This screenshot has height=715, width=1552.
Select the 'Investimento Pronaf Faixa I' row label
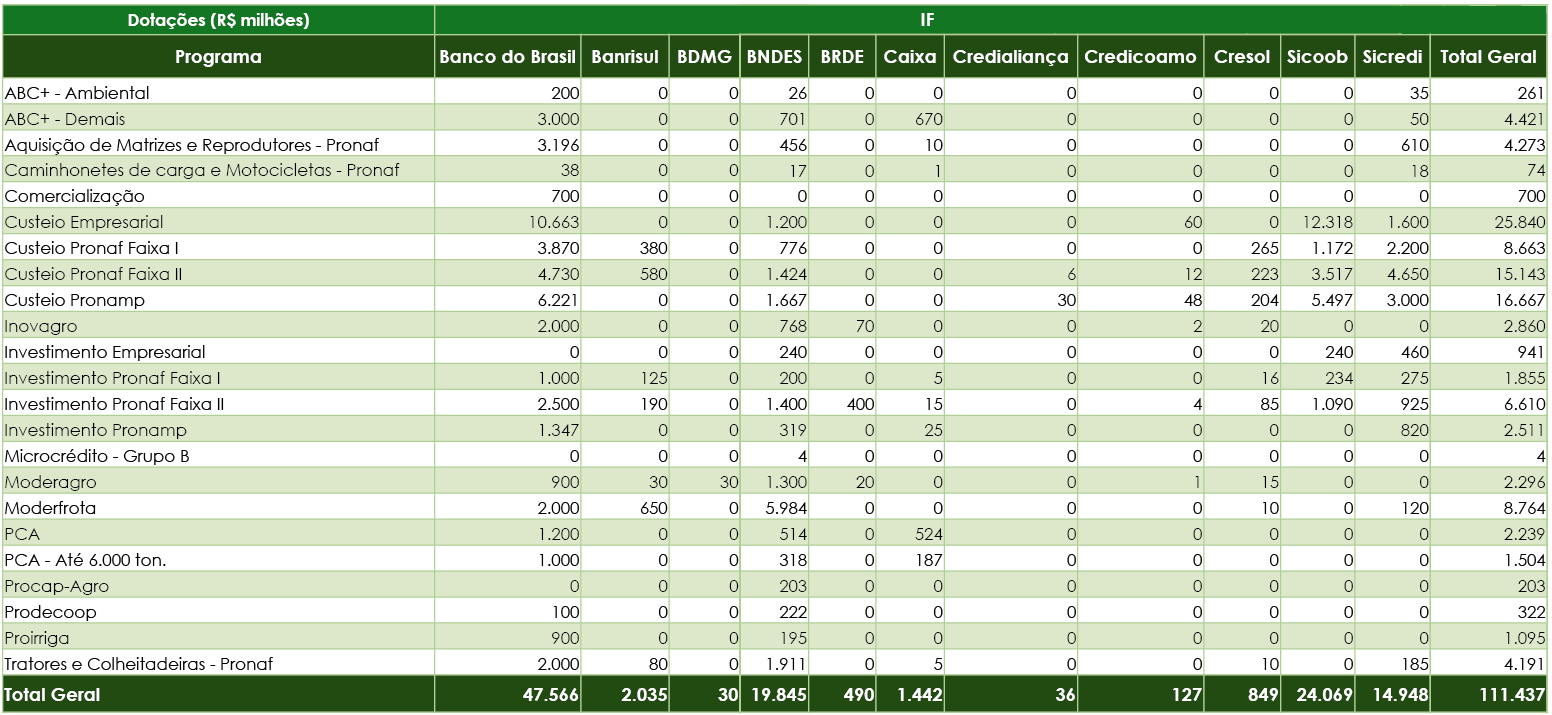[113, 378]
